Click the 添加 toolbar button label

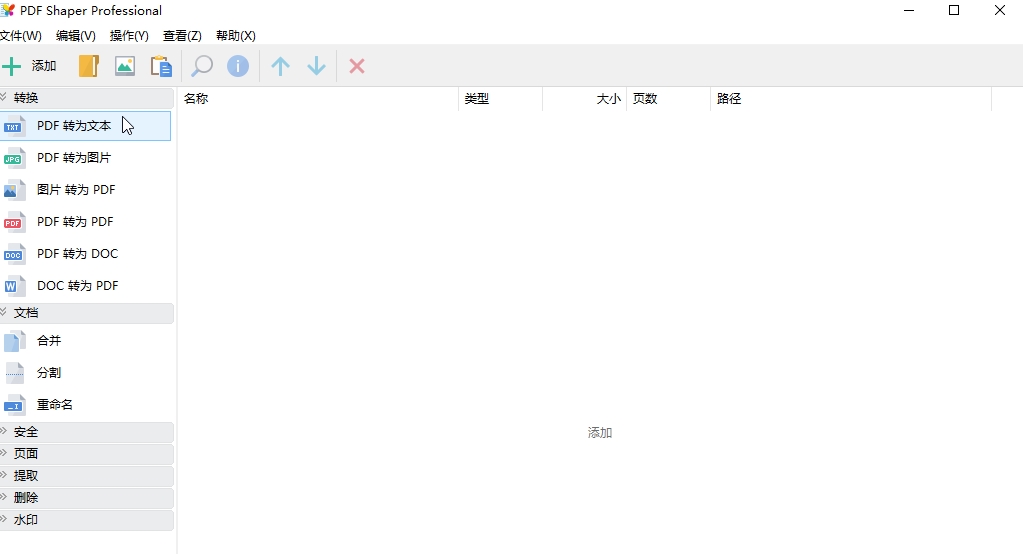click(44, 66)
